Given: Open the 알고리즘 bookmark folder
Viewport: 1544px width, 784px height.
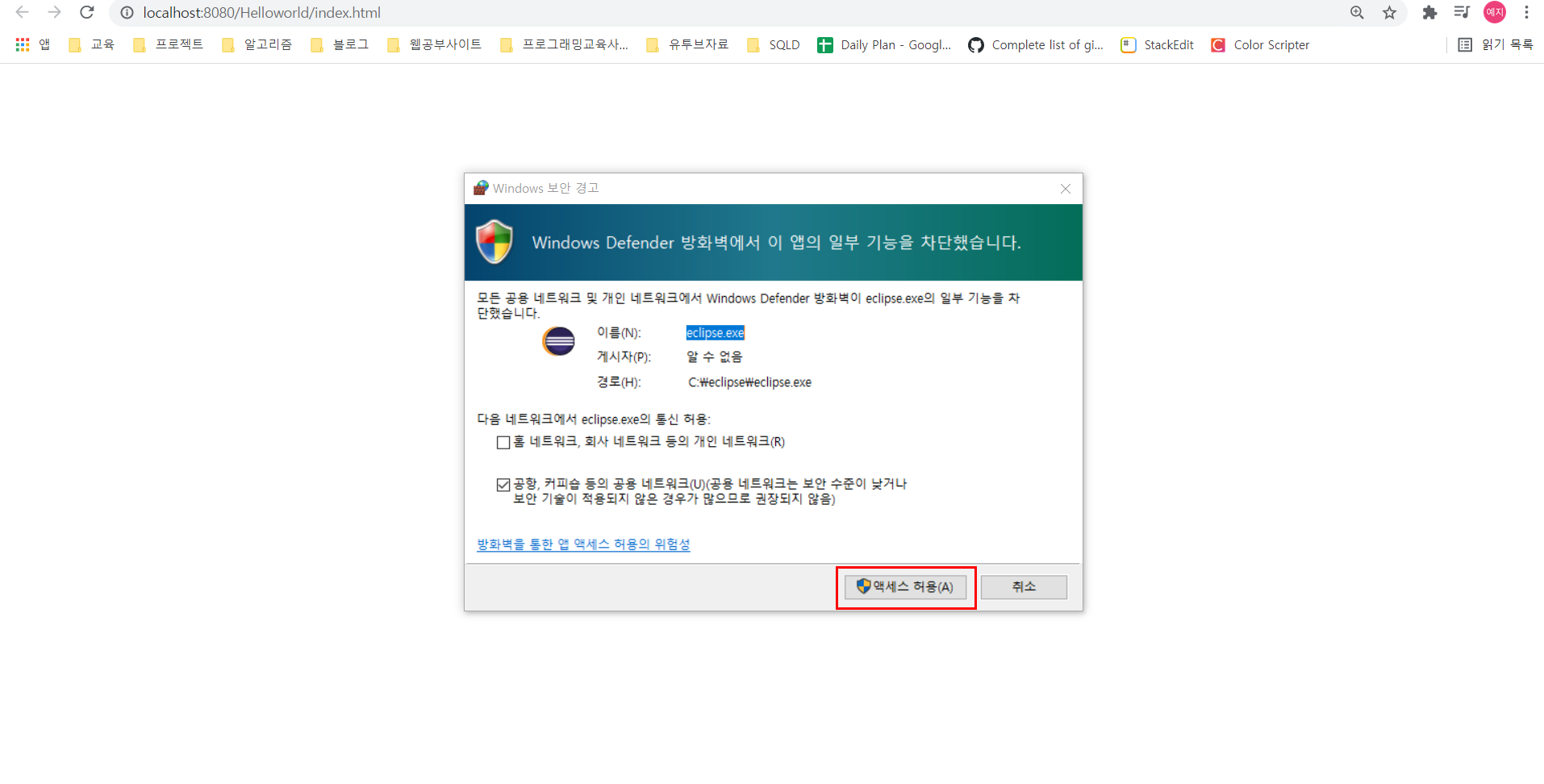Looking at the screenshot, I should 257,45.
